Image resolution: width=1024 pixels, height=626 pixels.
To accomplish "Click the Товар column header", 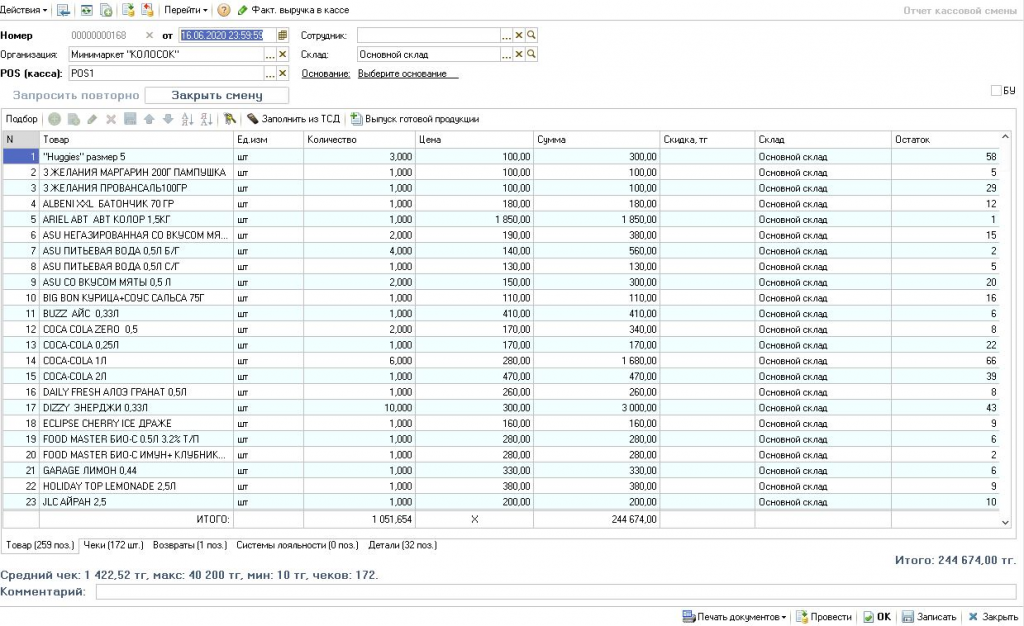I will (x=136, y=140).
